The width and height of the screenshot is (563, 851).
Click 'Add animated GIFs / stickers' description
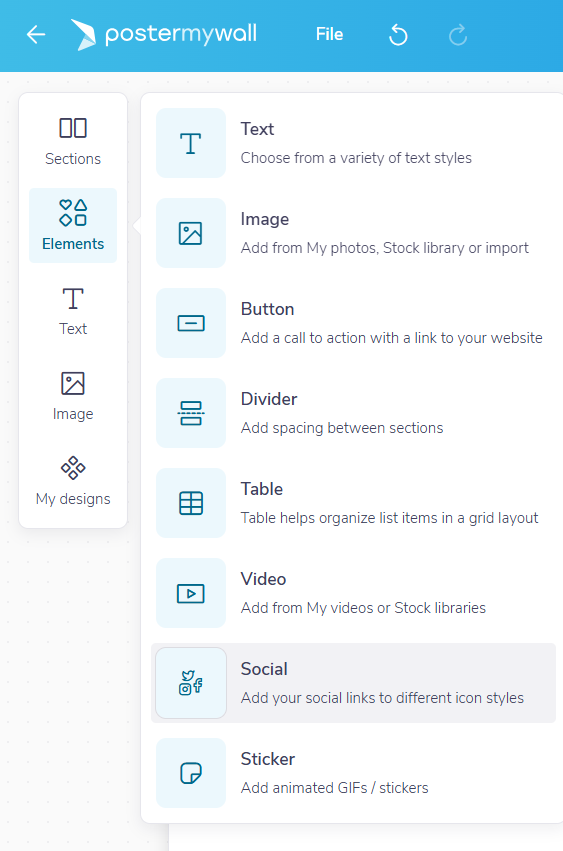point(334,788)
